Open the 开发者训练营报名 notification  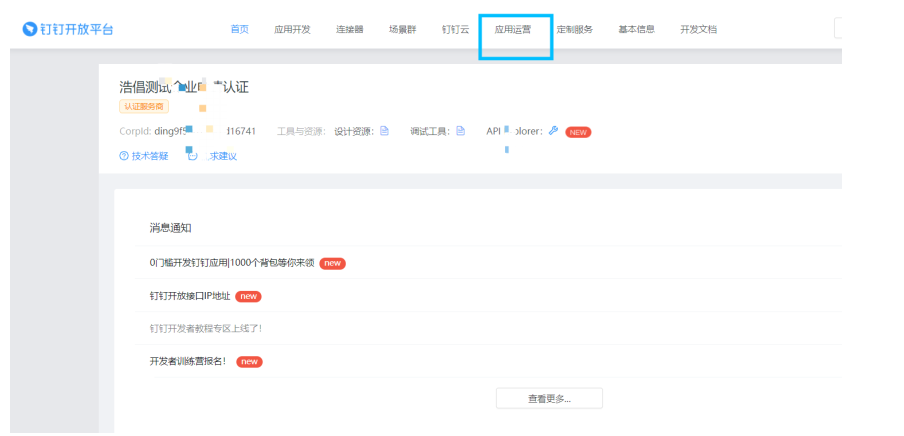(189, 362)
